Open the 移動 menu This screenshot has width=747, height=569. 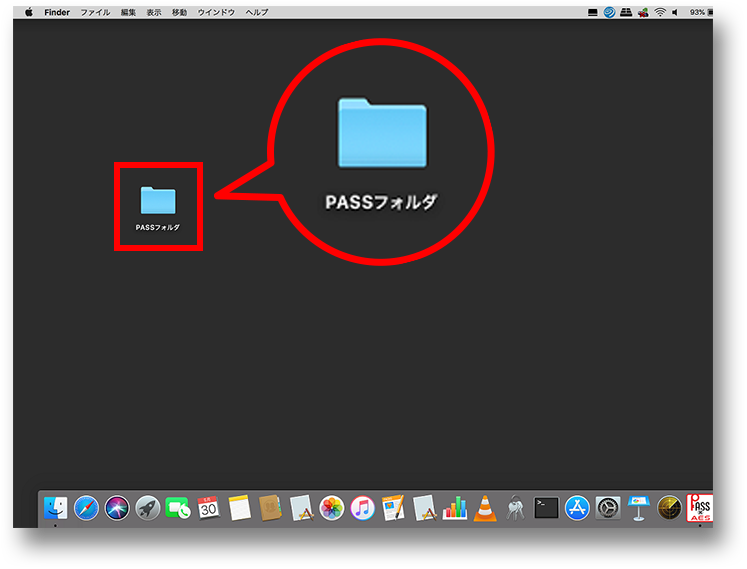pos(179,12)
